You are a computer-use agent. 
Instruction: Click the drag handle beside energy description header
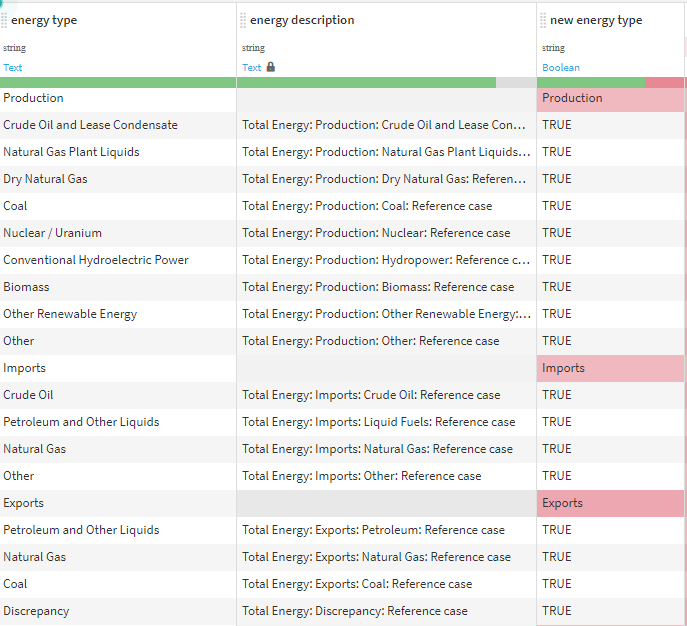(x=243, y=20)
